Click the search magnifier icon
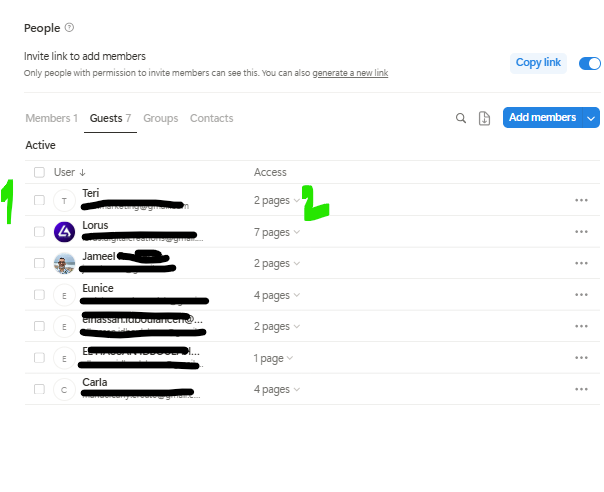Image resolution: width=604 pixels, height=492 pixels. [x=461, y=118]
